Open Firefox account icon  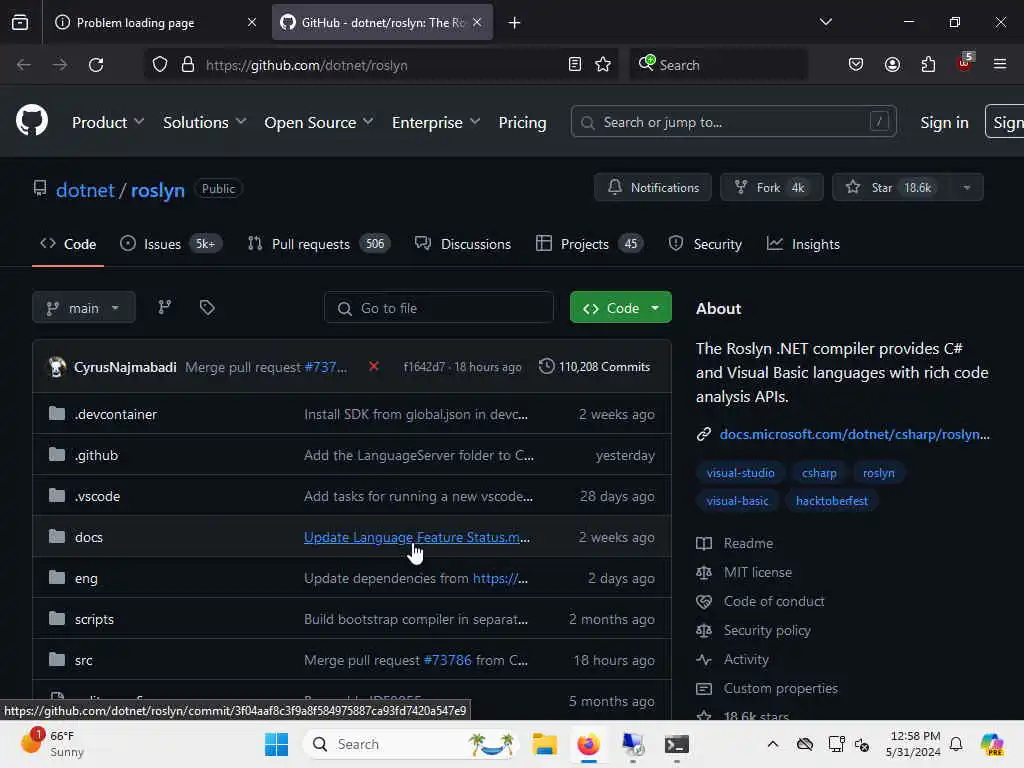point(892,65)
